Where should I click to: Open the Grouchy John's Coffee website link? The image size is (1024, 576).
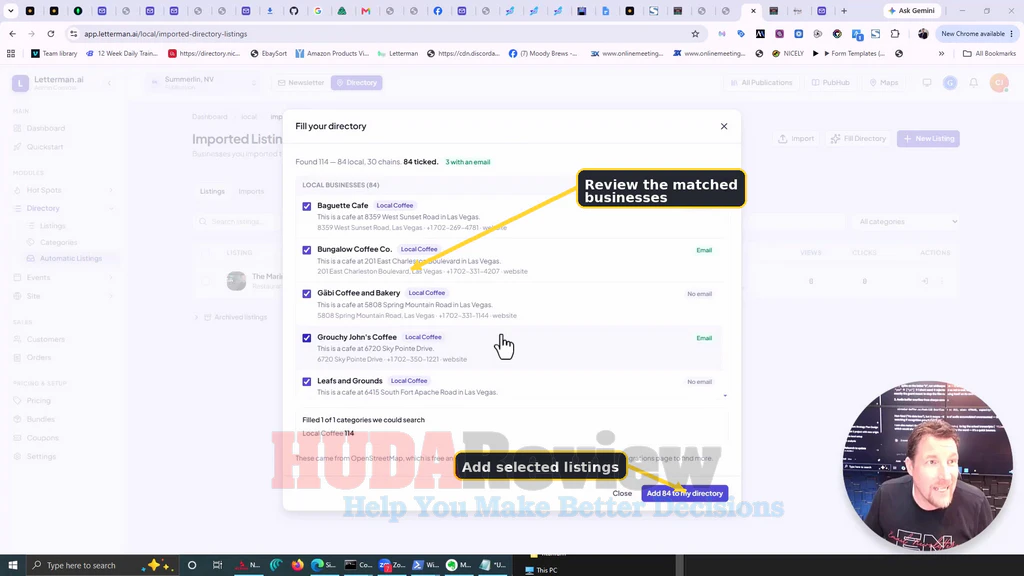(x=455, y=359)
